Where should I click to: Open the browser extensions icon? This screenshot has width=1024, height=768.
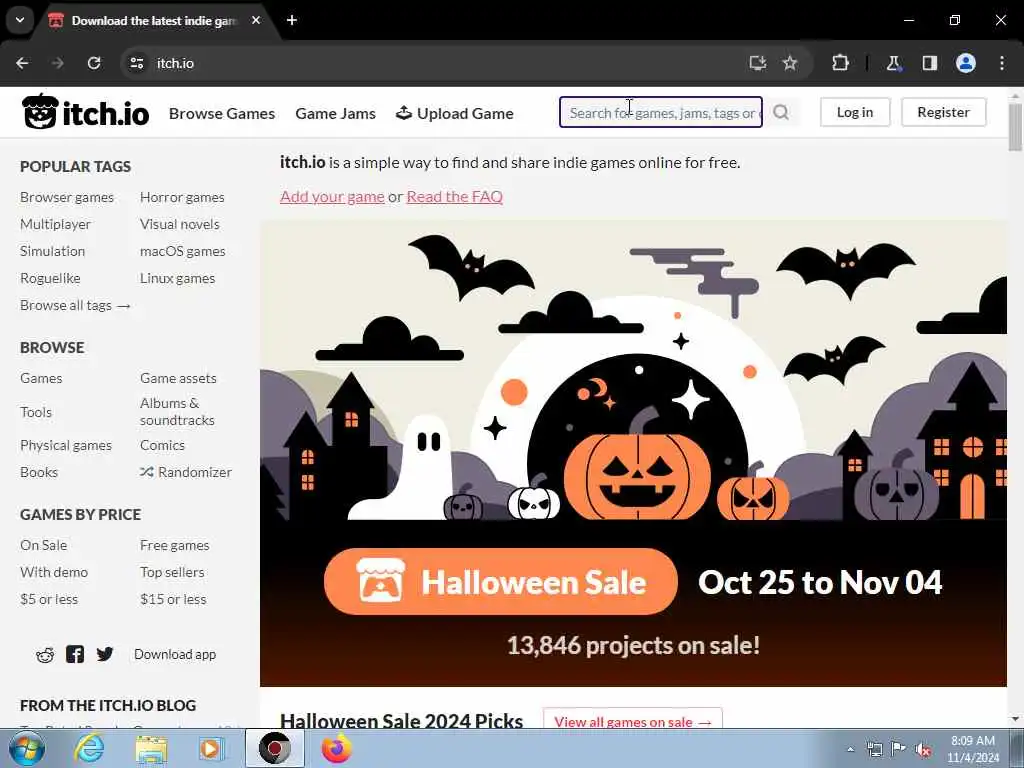click(840, 63)
